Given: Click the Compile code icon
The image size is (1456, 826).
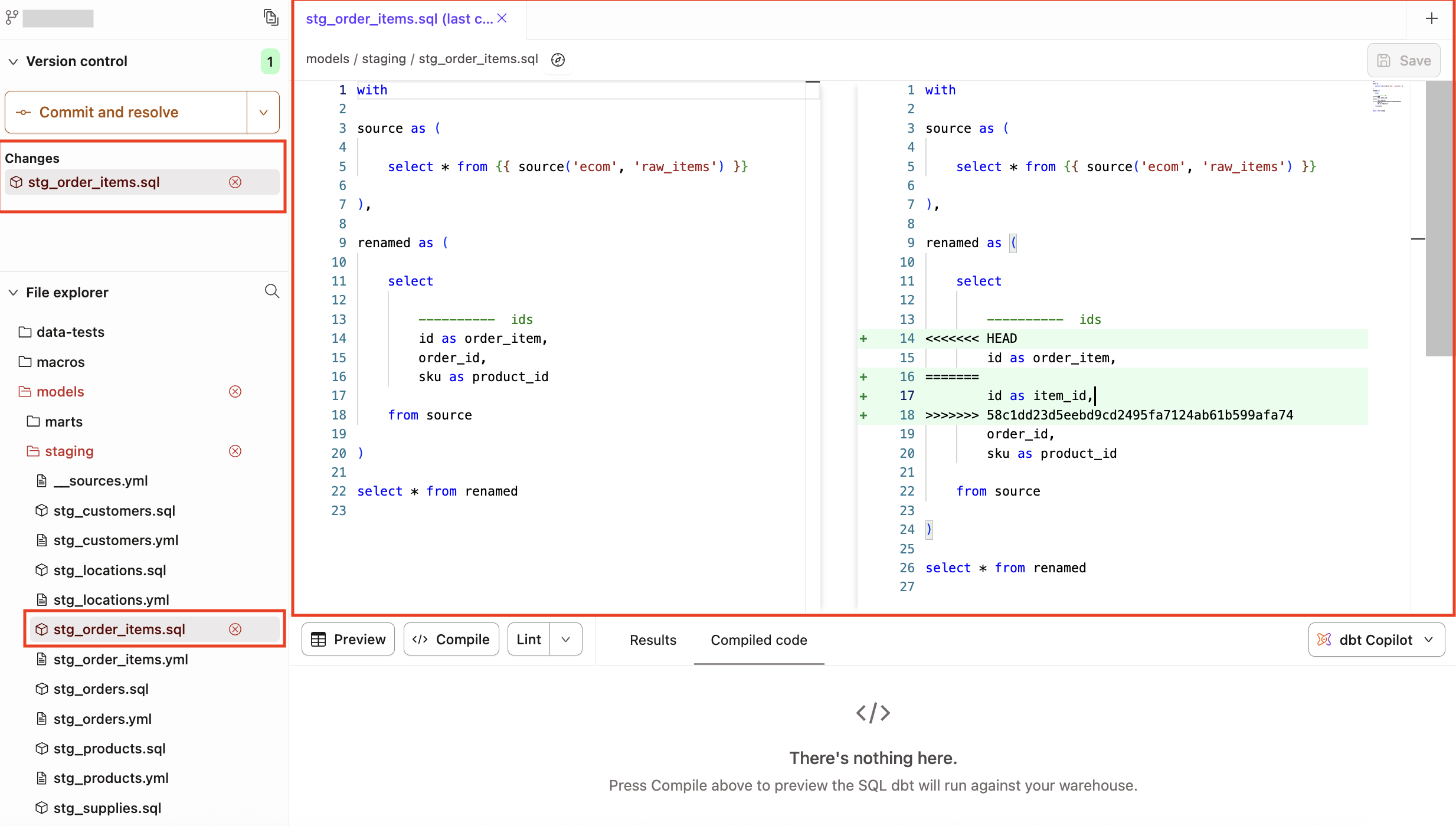Looking at the screenshot, I should pos(421,639).
